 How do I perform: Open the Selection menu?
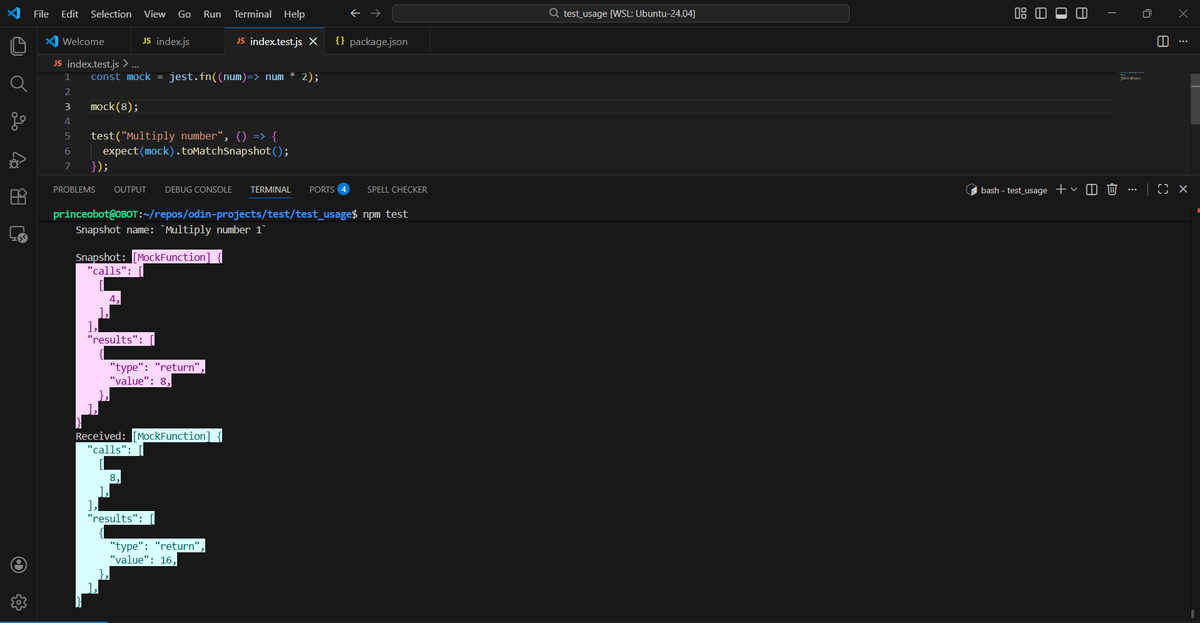point(111,14)
